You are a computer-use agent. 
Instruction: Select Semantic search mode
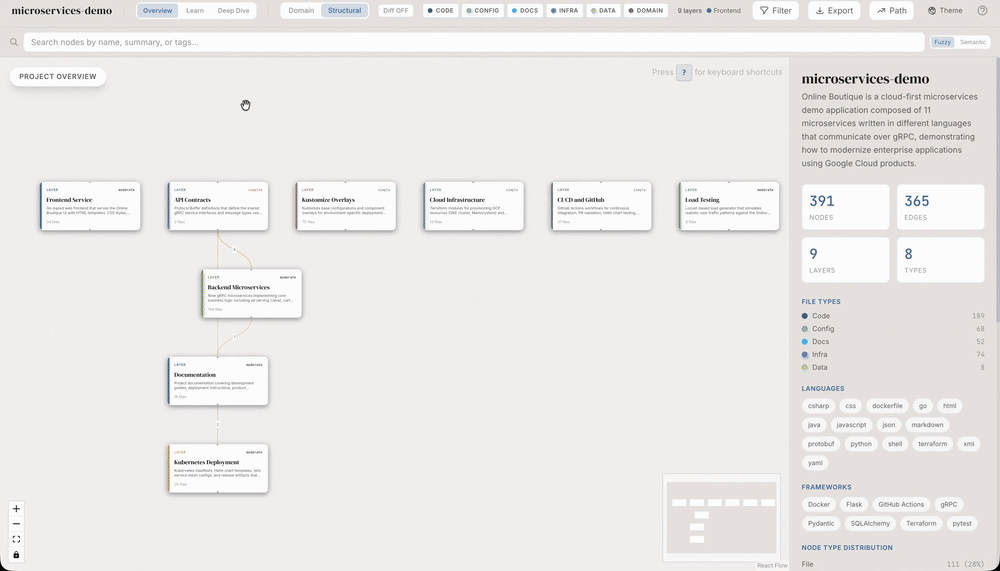(973, 42)
